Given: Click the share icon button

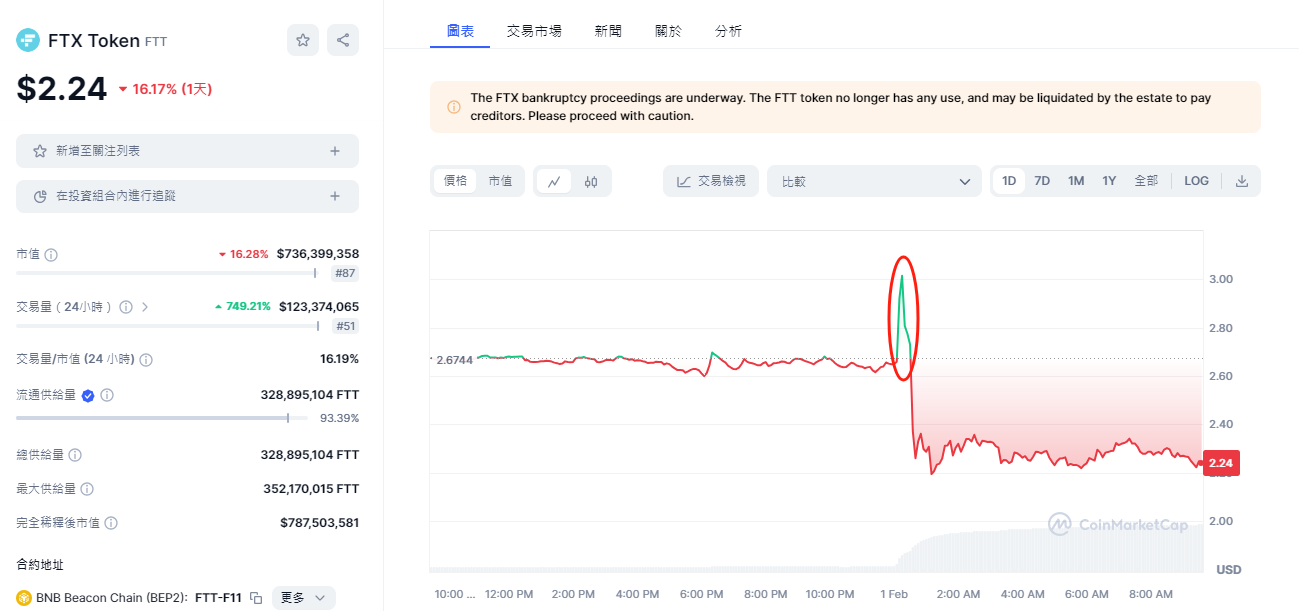Looking at the screenshot, I should 343,40.
